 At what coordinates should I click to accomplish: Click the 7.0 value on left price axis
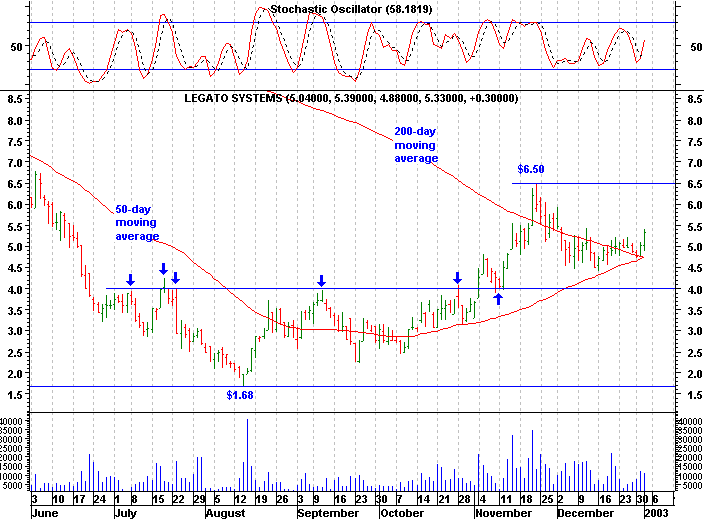coord(15,163)
